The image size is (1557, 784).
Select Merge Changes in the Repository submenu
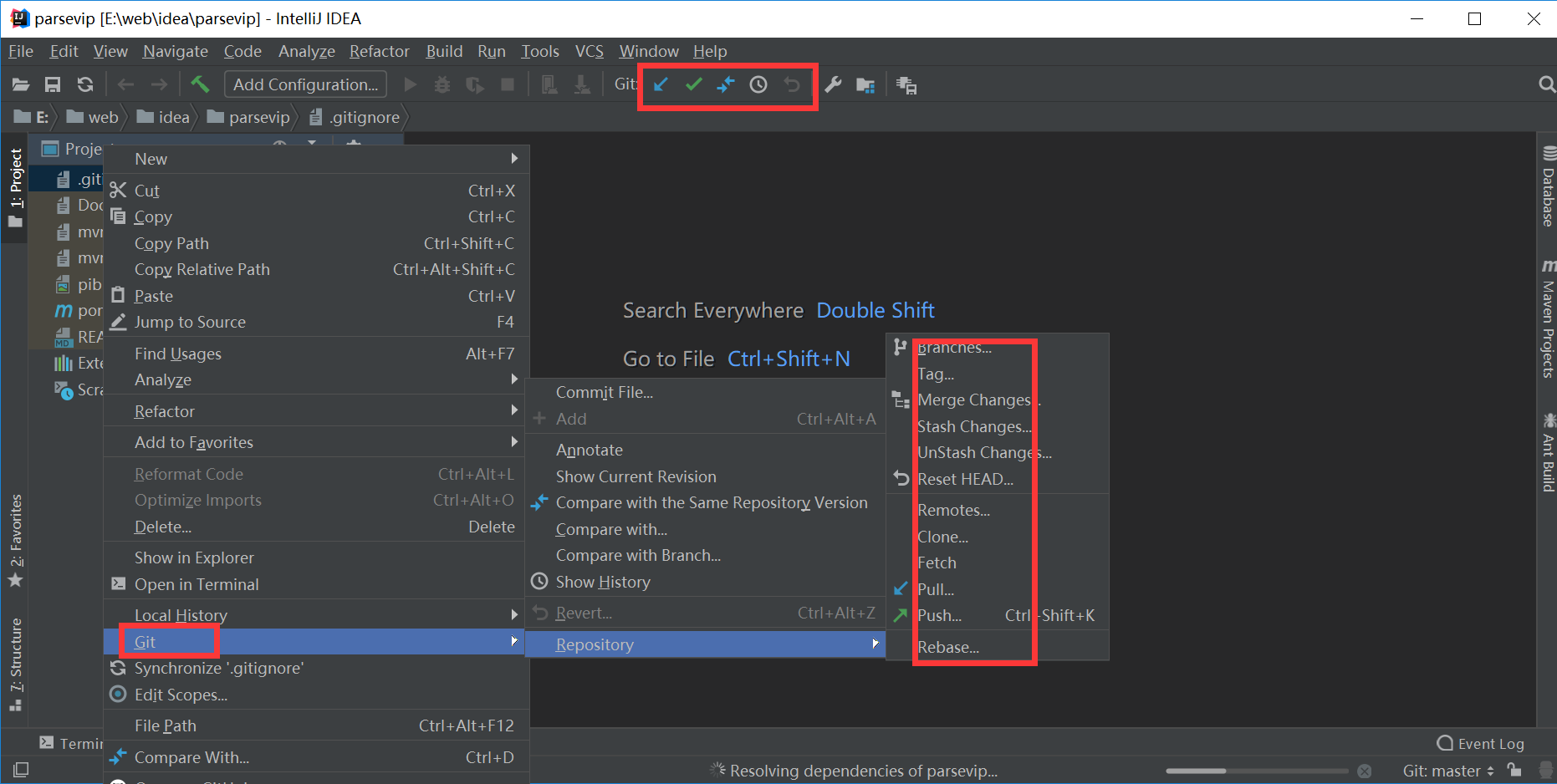pyautogui.click(x=998, y=400)
